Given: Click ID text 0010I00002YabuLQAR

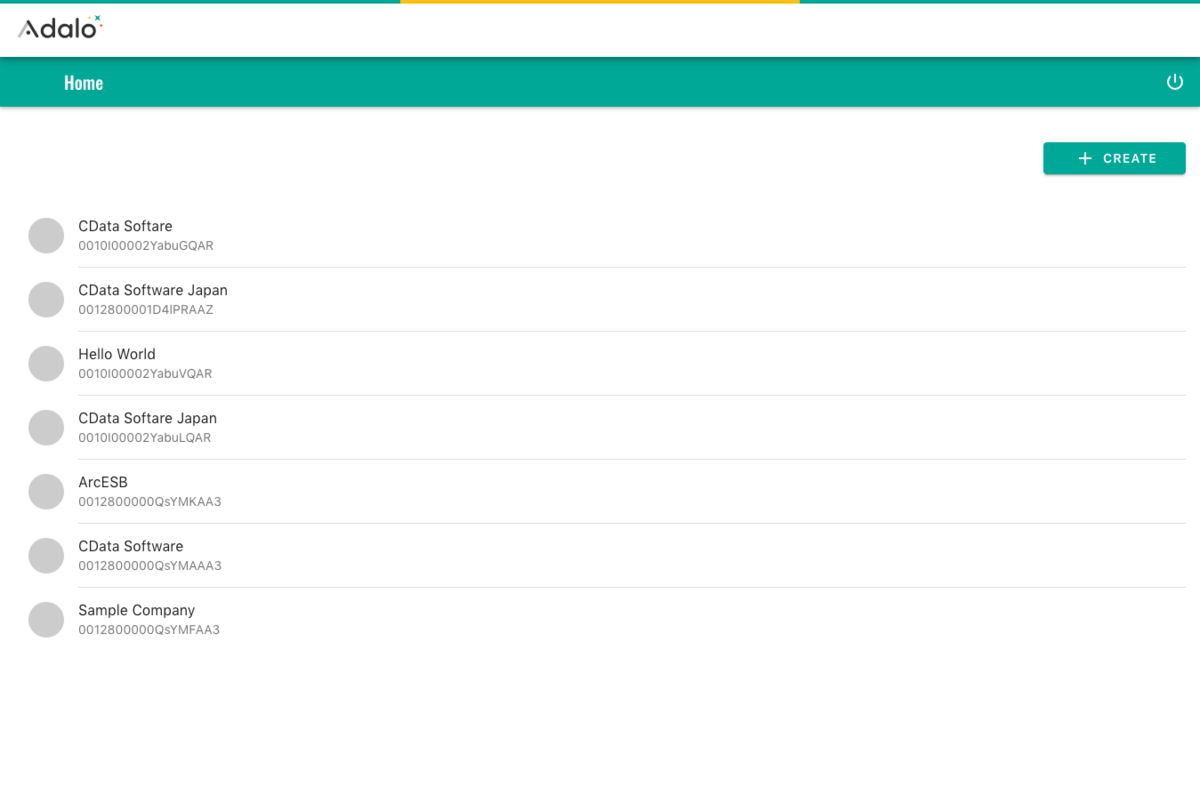Looking at the screenshot, I should tap(145, 438).
